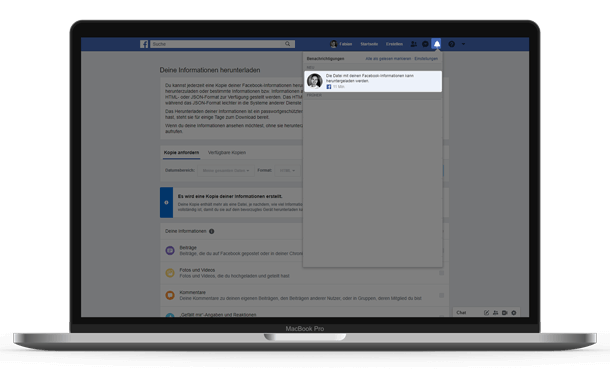Open the Format HTML dropdown
The width and height of the screenshot is (610, 370).
click(x=287, y=170)
